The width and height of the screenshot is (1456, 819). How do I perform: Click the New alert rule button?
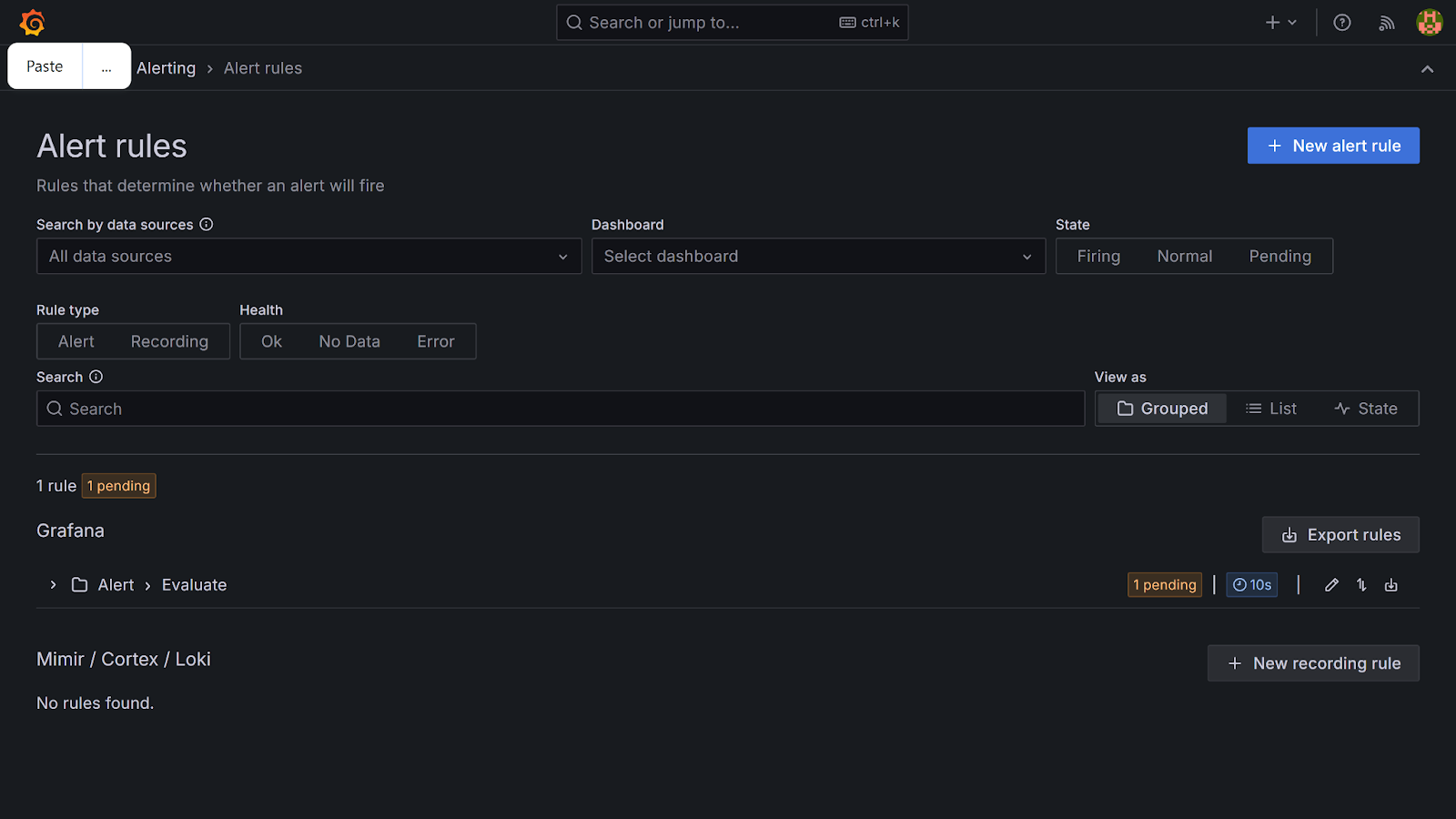1333,146
